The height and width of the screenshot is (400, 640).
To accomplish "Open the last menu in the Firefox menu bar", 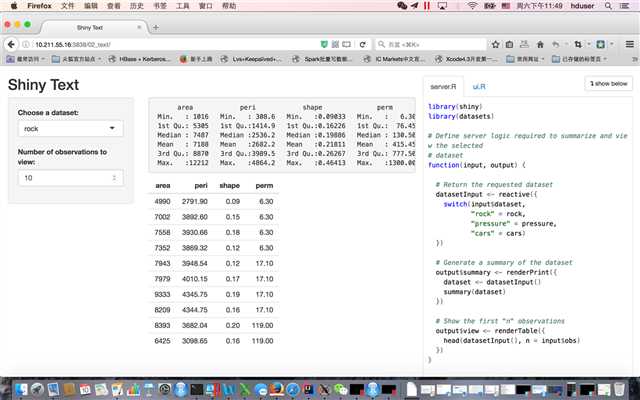I will pyautogui.click(x=229, y=6).
